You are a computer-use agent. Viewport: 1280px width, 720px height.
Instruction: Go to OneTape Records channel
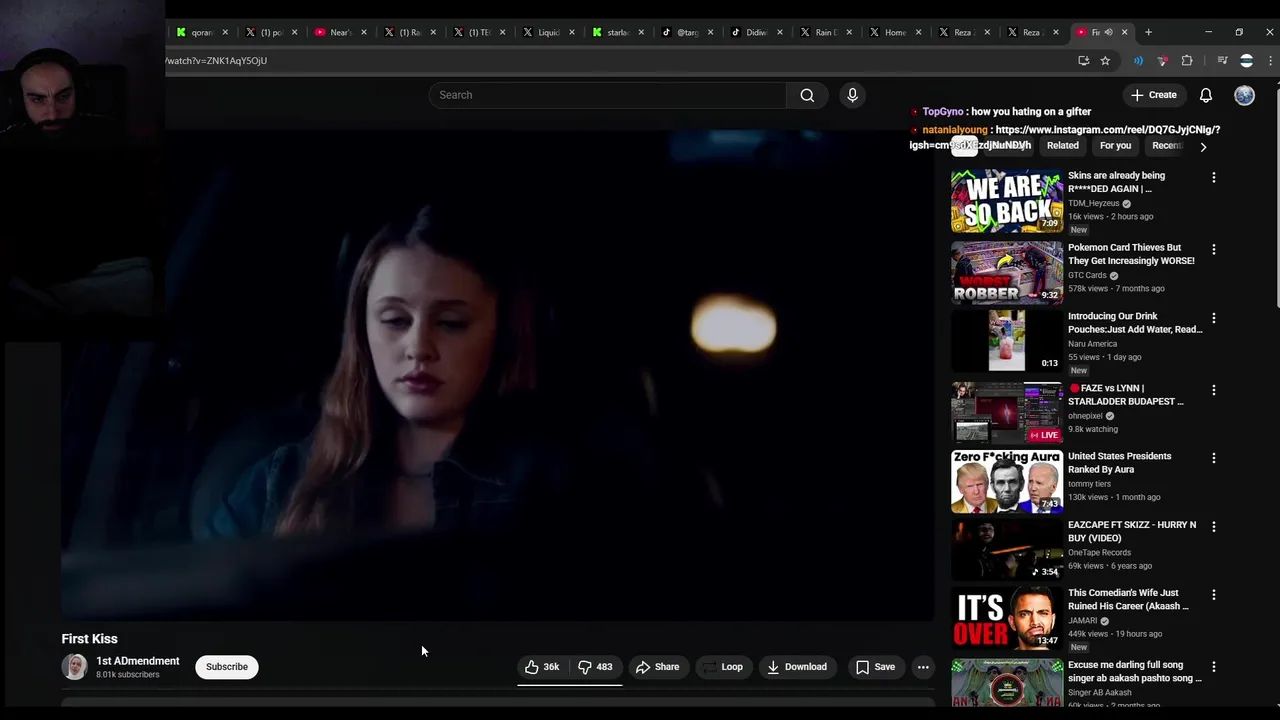point(1099,552)
